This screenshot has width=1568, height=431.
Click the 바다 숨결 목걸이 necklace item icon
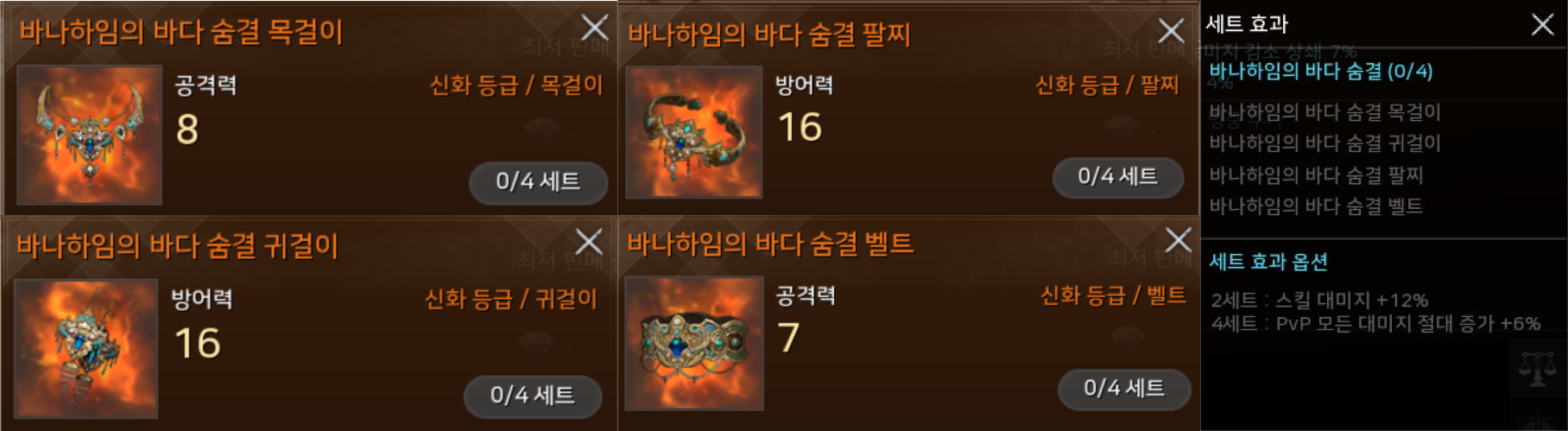coord(90,135)
